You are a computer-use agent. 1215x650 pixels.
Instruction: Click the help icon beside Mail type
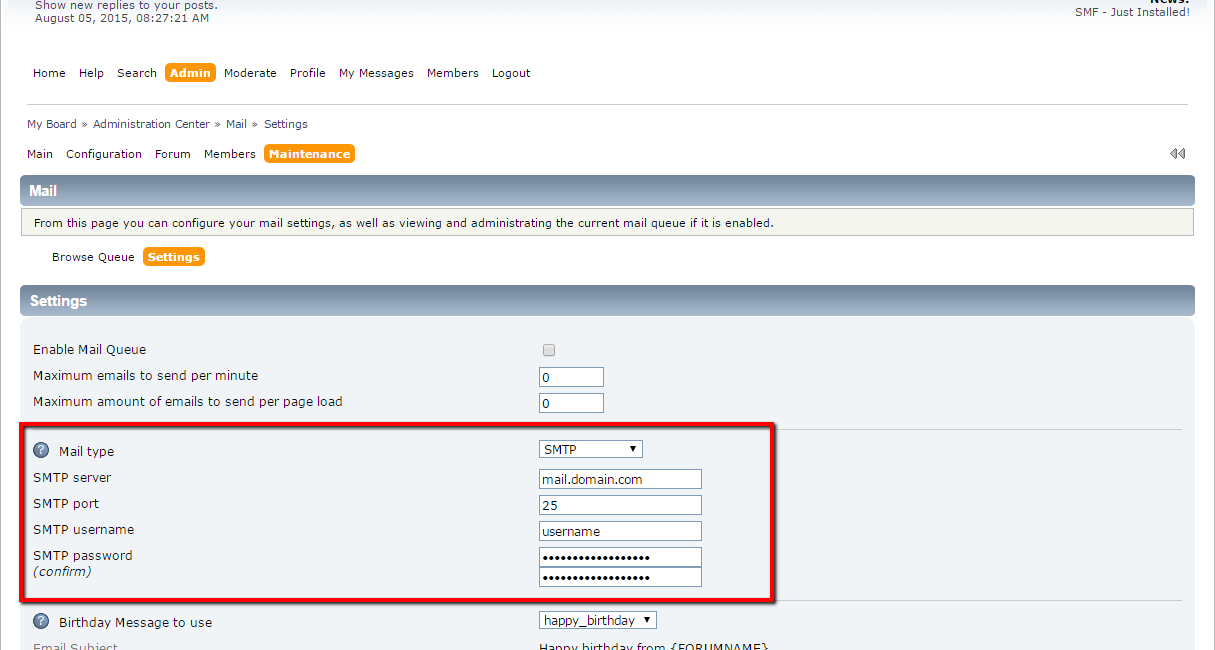[x=40, y=449]
